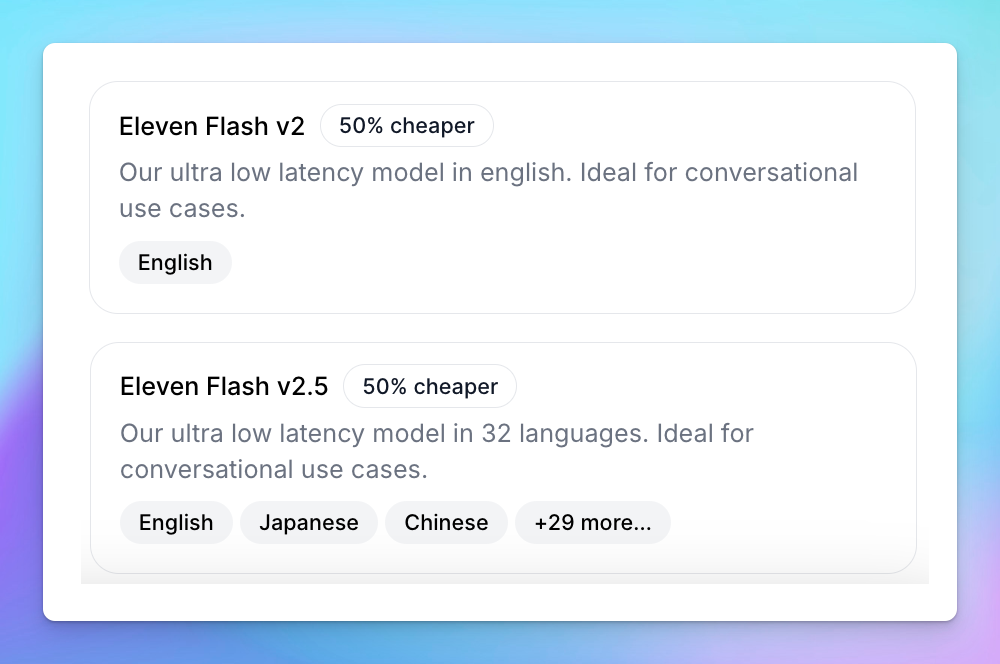The height and width of the screenshot is (664, 1000).
Task: Expand the +29 more... languages list
Action: tap(592, 523)
